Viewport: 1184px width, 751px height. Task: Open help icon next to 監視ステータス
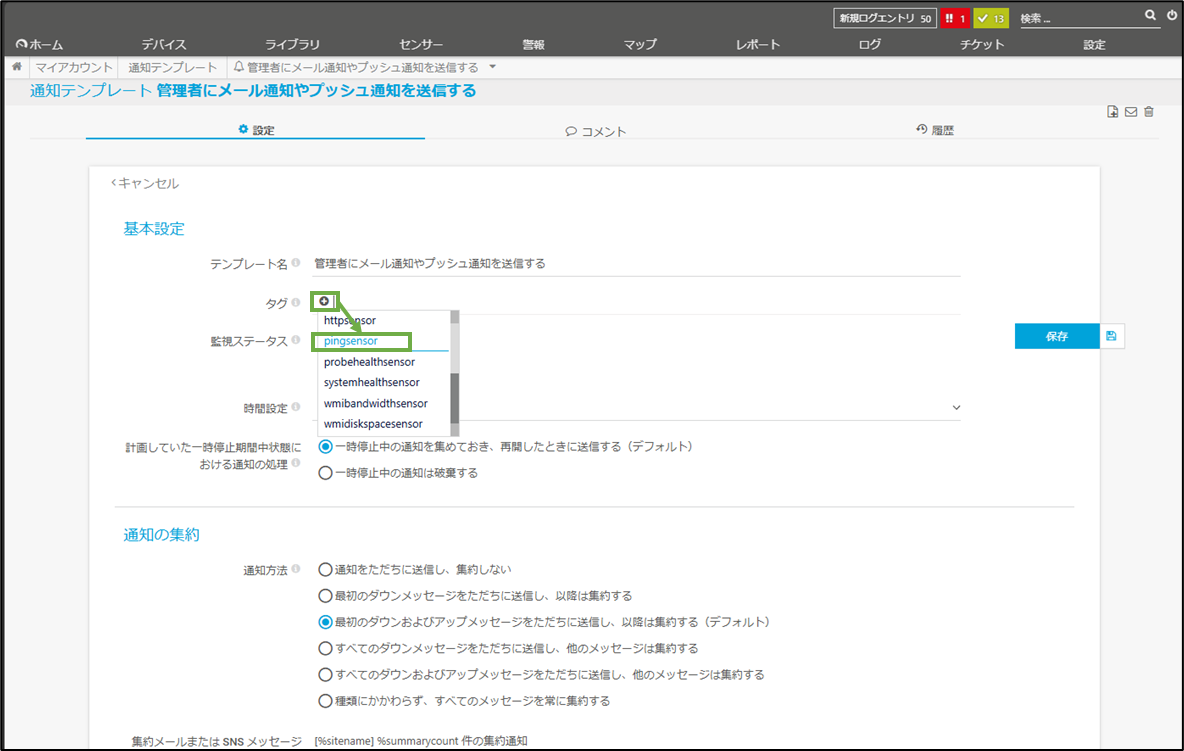tap(296, 340)
